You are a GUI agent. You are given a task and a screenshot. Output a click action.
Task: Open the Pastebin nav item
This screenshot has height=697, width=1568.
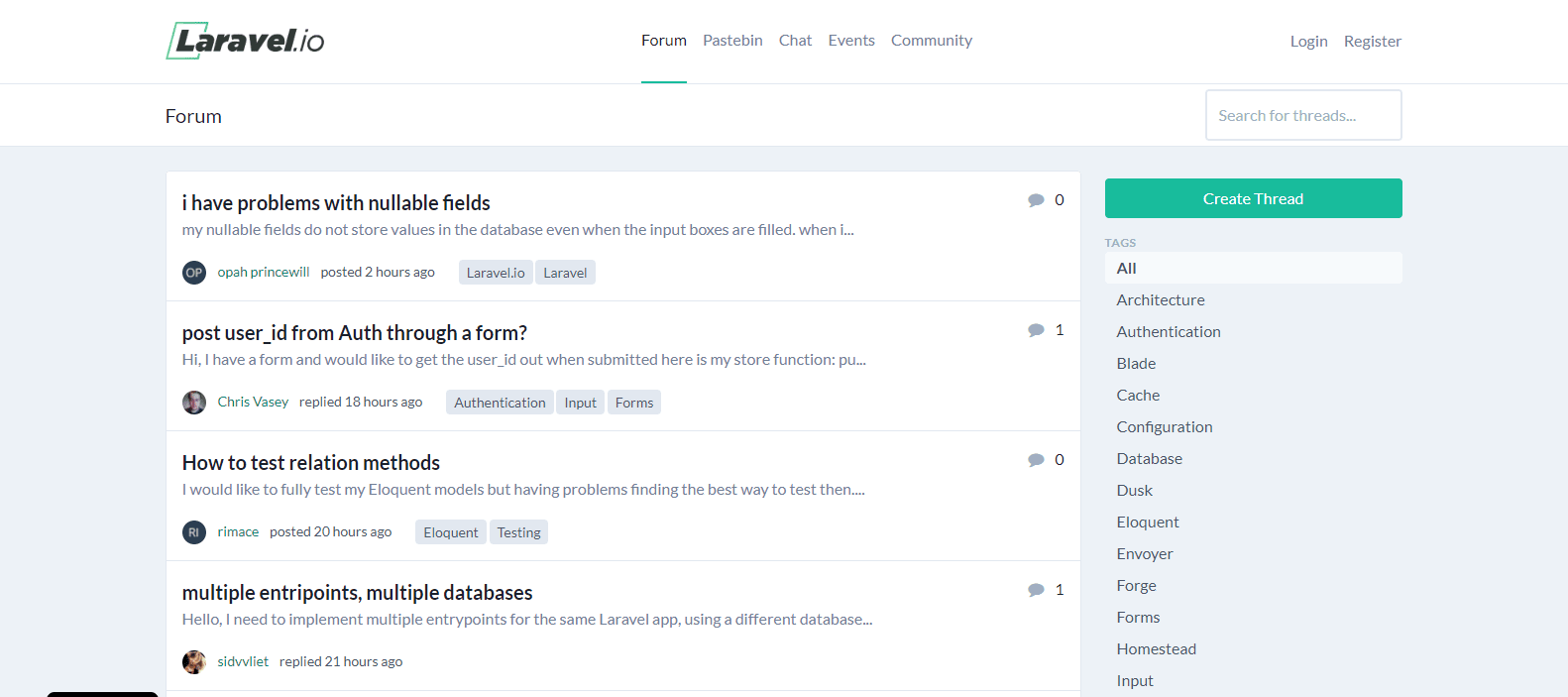click(732, 41)
